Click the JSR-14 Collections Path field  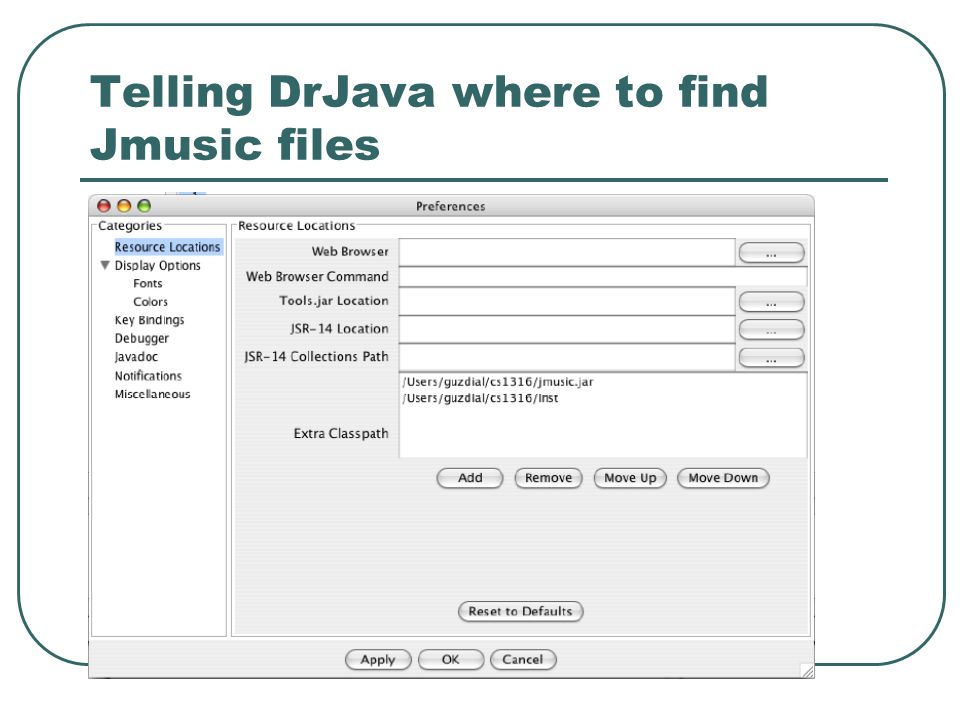click(567, 357)
